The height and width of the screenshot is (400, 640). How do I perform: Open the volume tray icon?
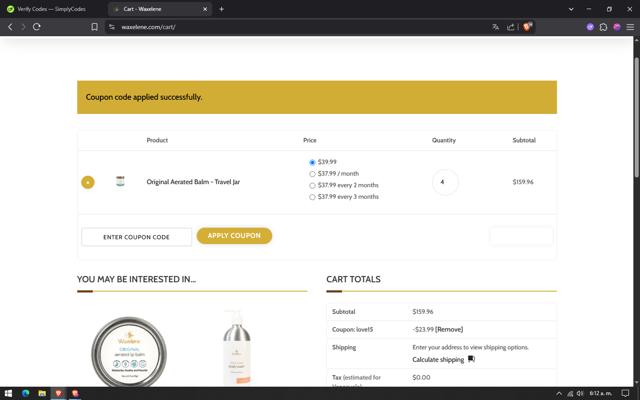[x=580, y=393]
